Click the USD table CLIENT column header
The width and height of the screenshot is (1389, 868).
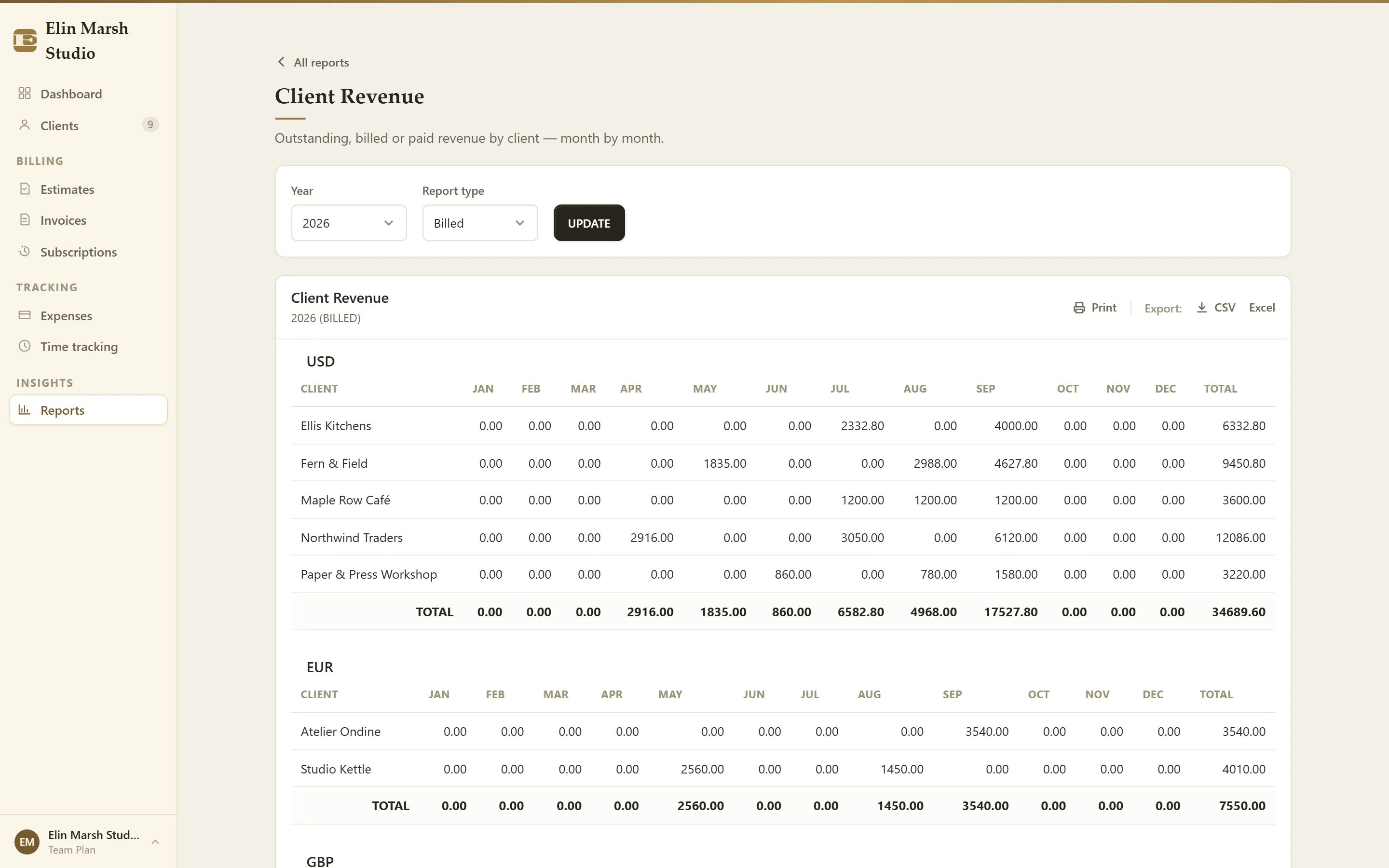tap(319, 389)
